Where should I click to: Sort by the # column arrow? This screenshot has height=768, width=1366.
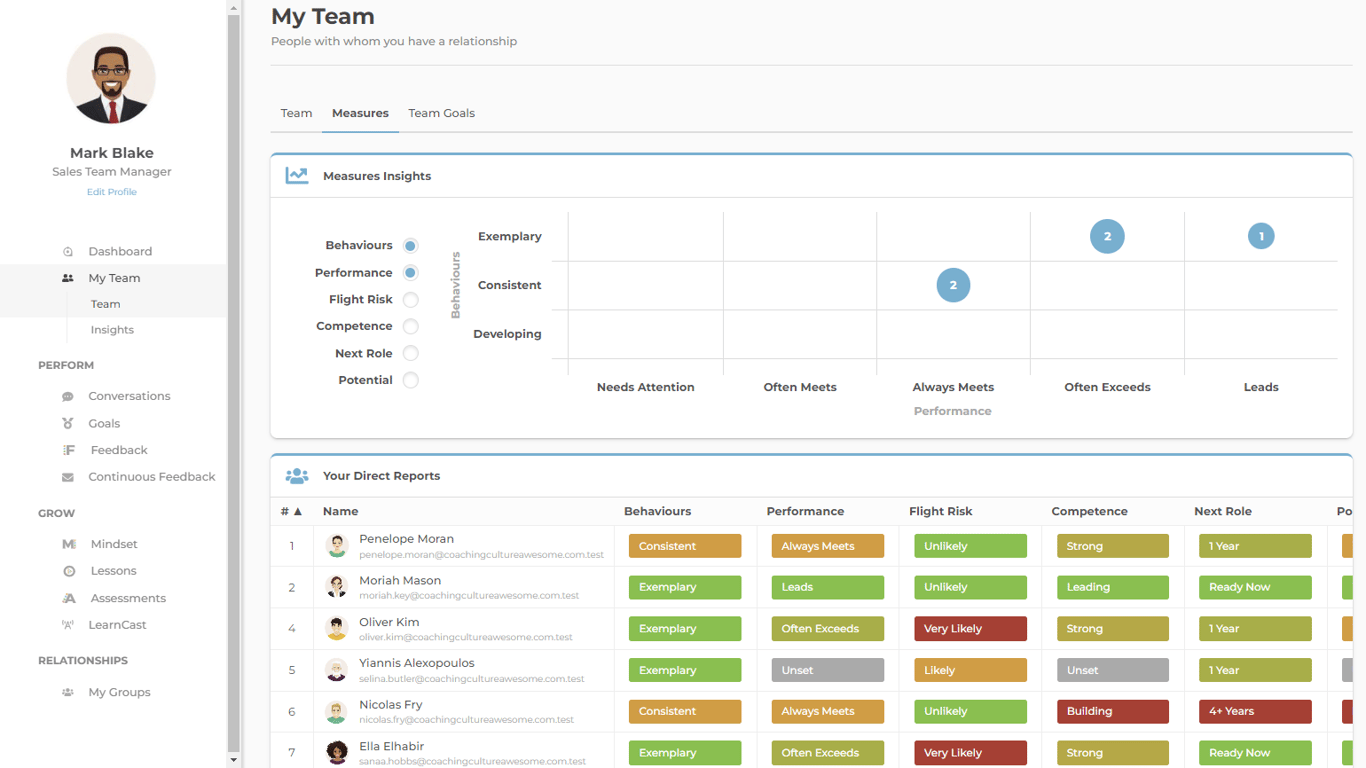[298, 512]
